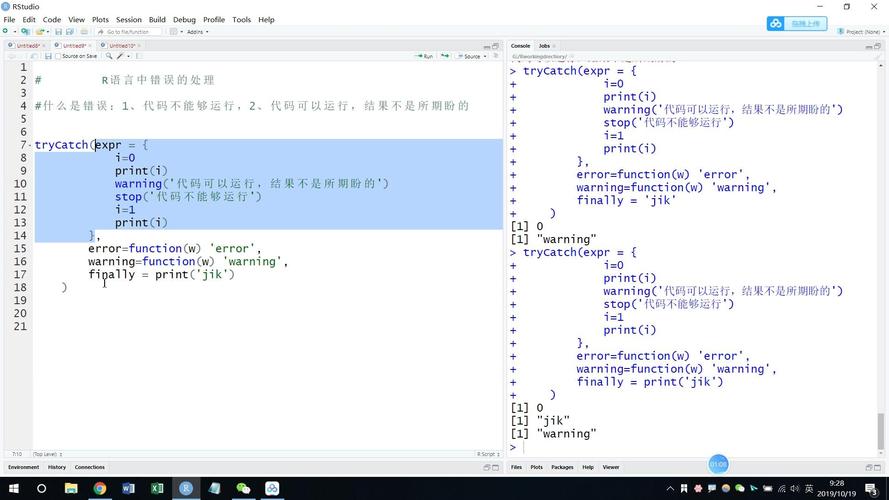
Task: Click the editor's Save disk icon beside Source on Save
Action: point(48,56)
